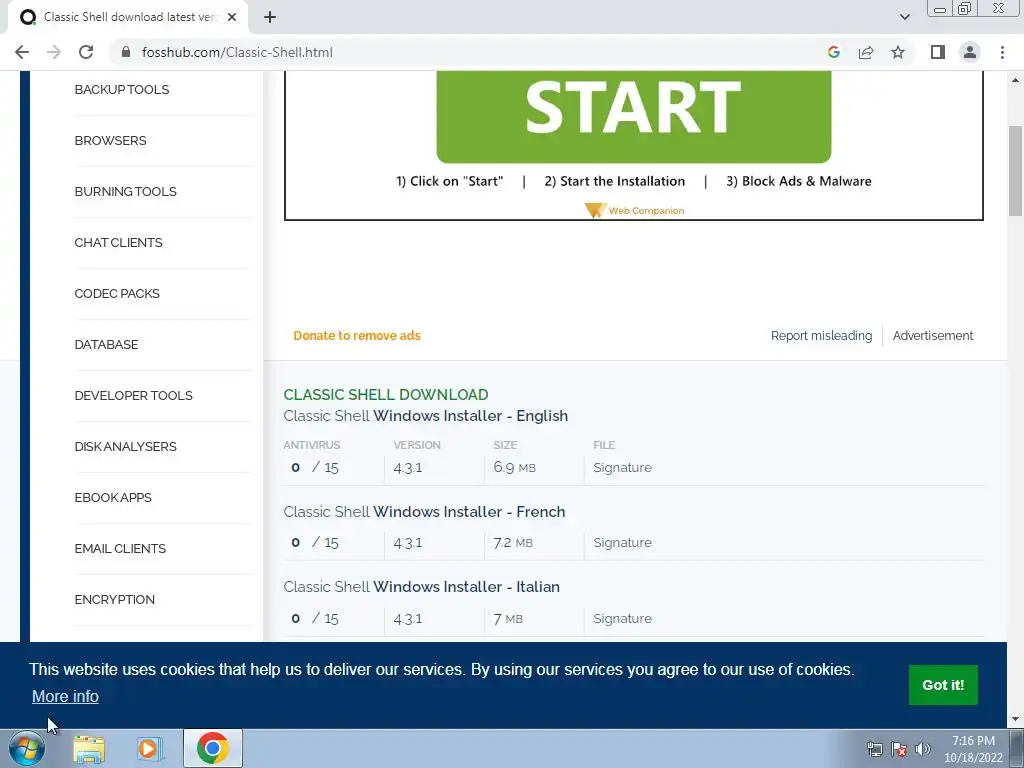Click the network tray icon

(x=874, y=749)
